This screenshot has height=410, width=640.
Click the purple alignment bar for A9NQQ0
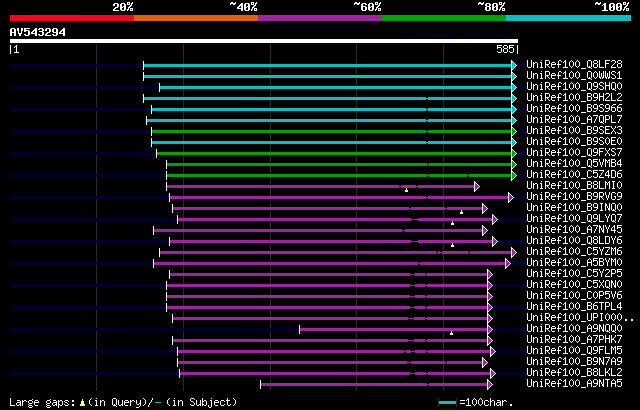(393, 330)
